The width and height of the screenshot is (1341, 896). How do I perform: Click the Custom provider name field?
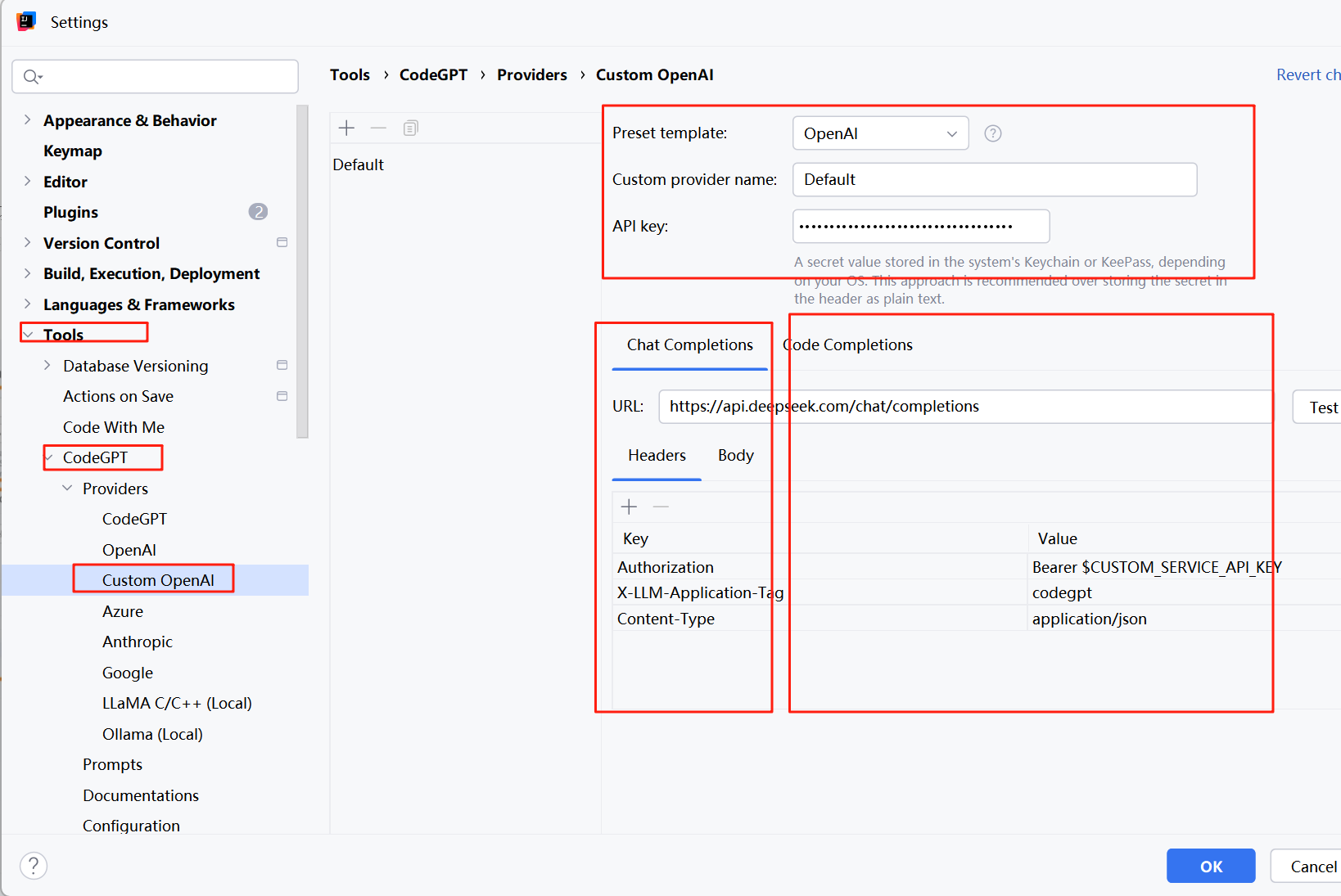pos(995,179)
